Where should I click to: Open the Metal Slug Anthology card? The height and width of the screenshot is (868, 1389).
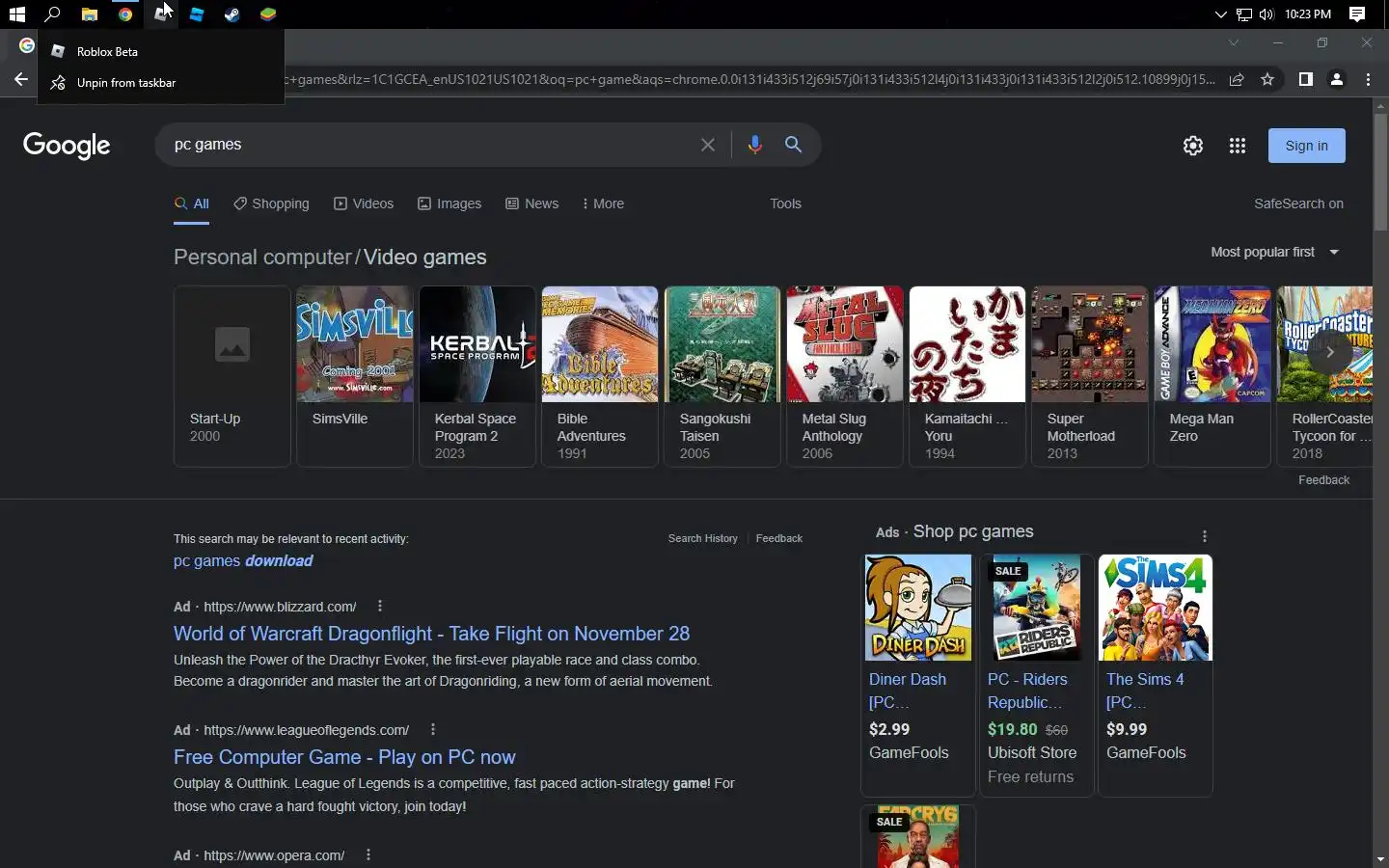coord(844,376)
